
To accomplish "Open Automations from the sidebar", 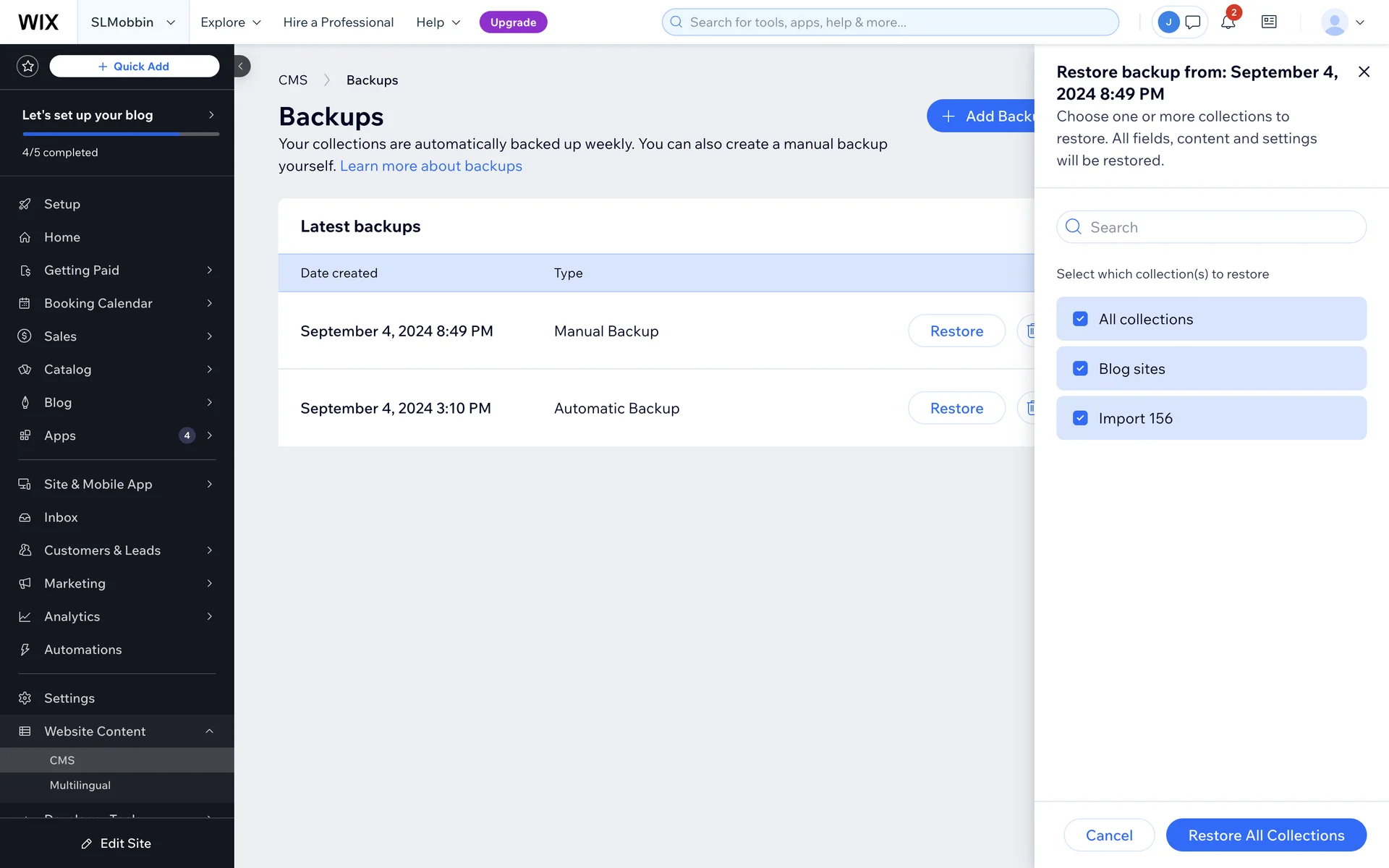I will coord(82,650).
